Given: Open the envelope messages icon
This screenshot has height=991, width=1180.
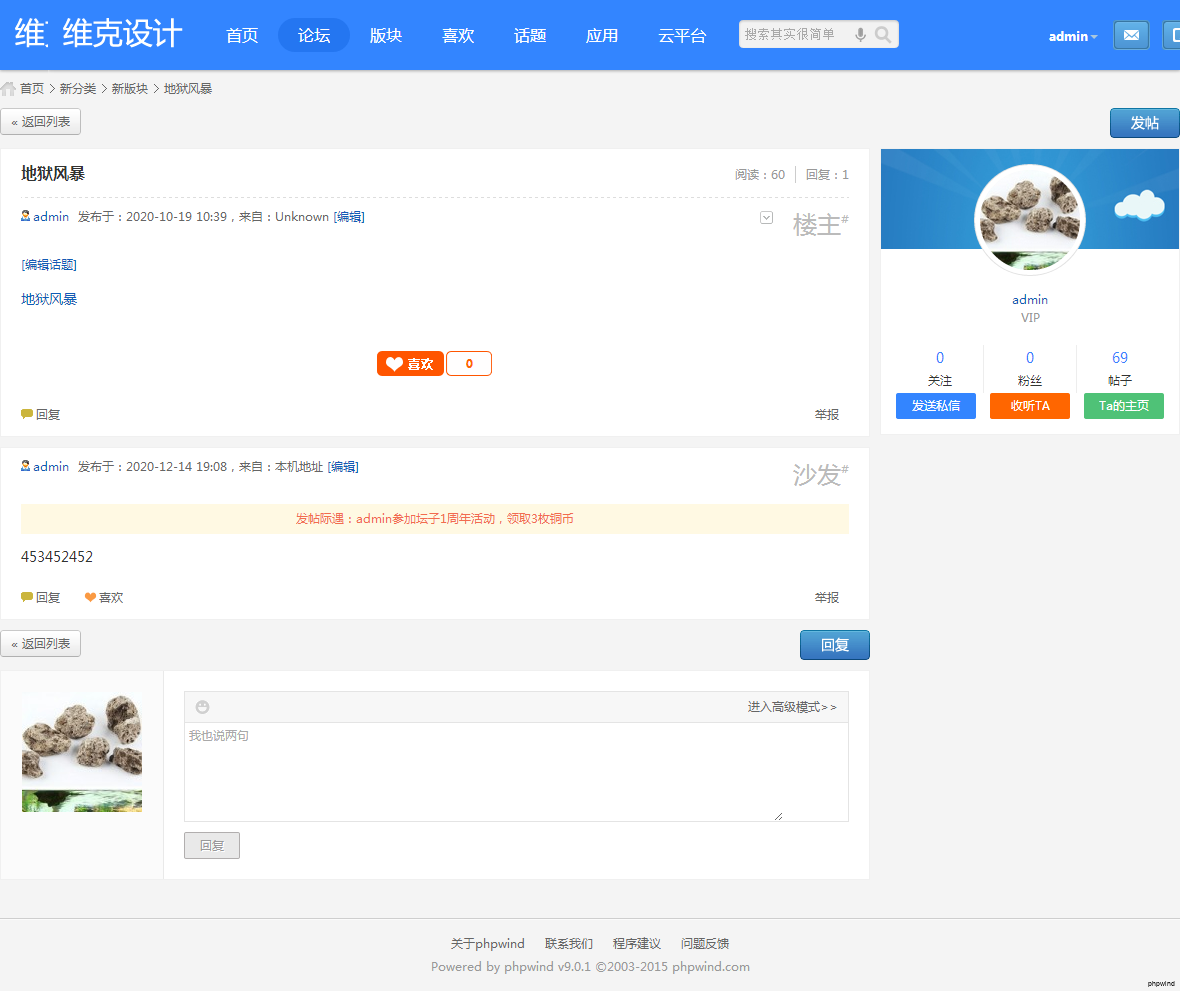Looking at the screenshot, I should click(1131, 35).
